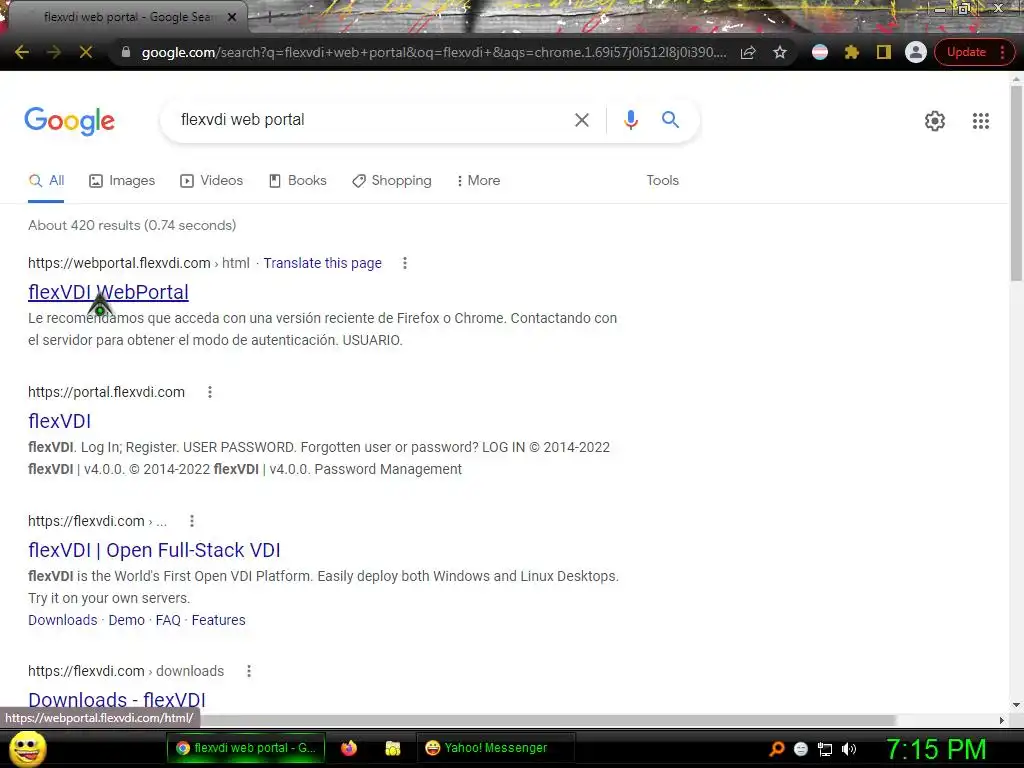Switch to Images results tab
This screenshot has height=768, width=1024.
coord(122,181)
